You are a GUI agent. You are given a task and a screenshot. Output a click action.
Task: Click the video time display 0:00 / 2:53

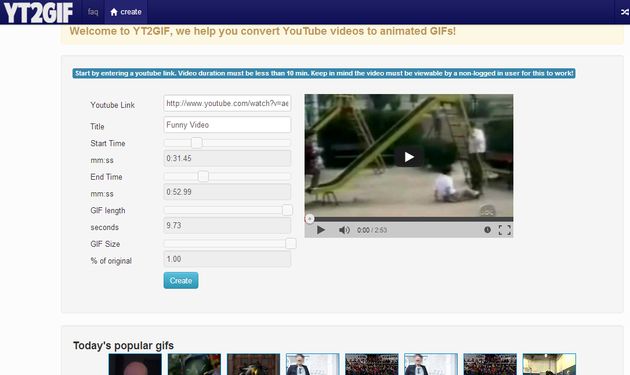click(372, 230)
